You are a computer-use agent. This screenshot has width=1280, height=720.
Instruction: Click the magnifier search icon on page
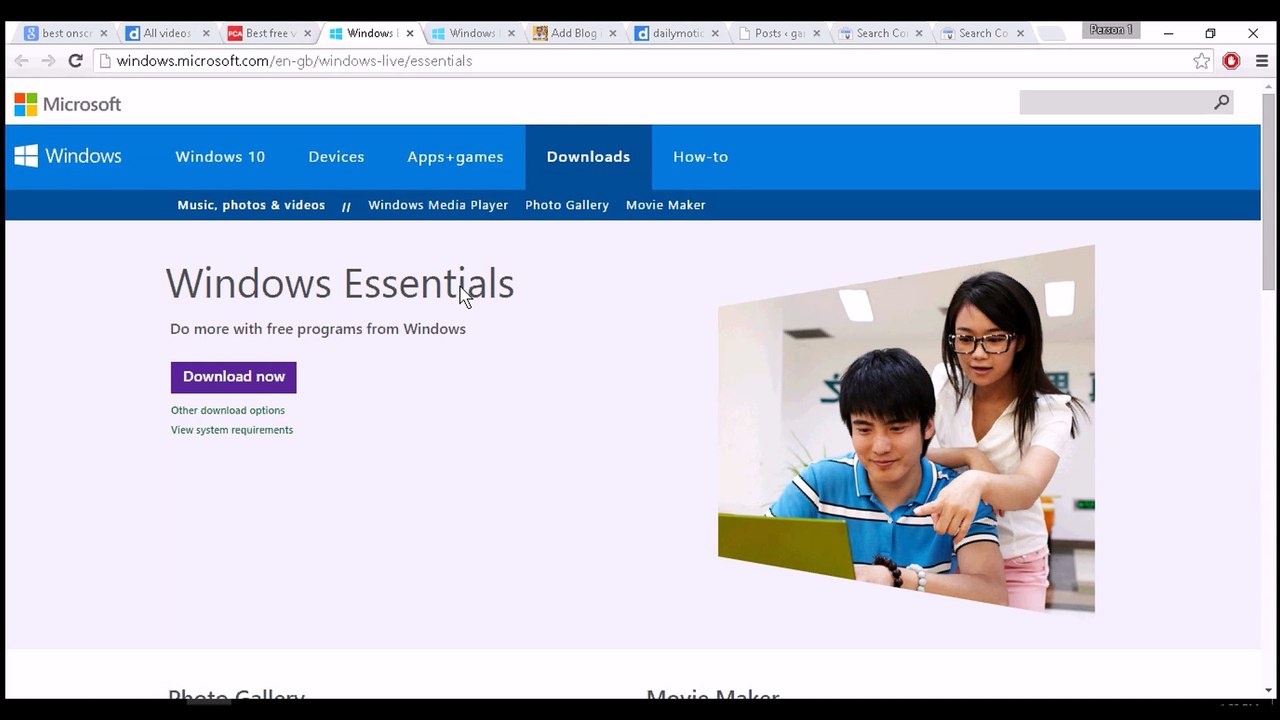1221,102
